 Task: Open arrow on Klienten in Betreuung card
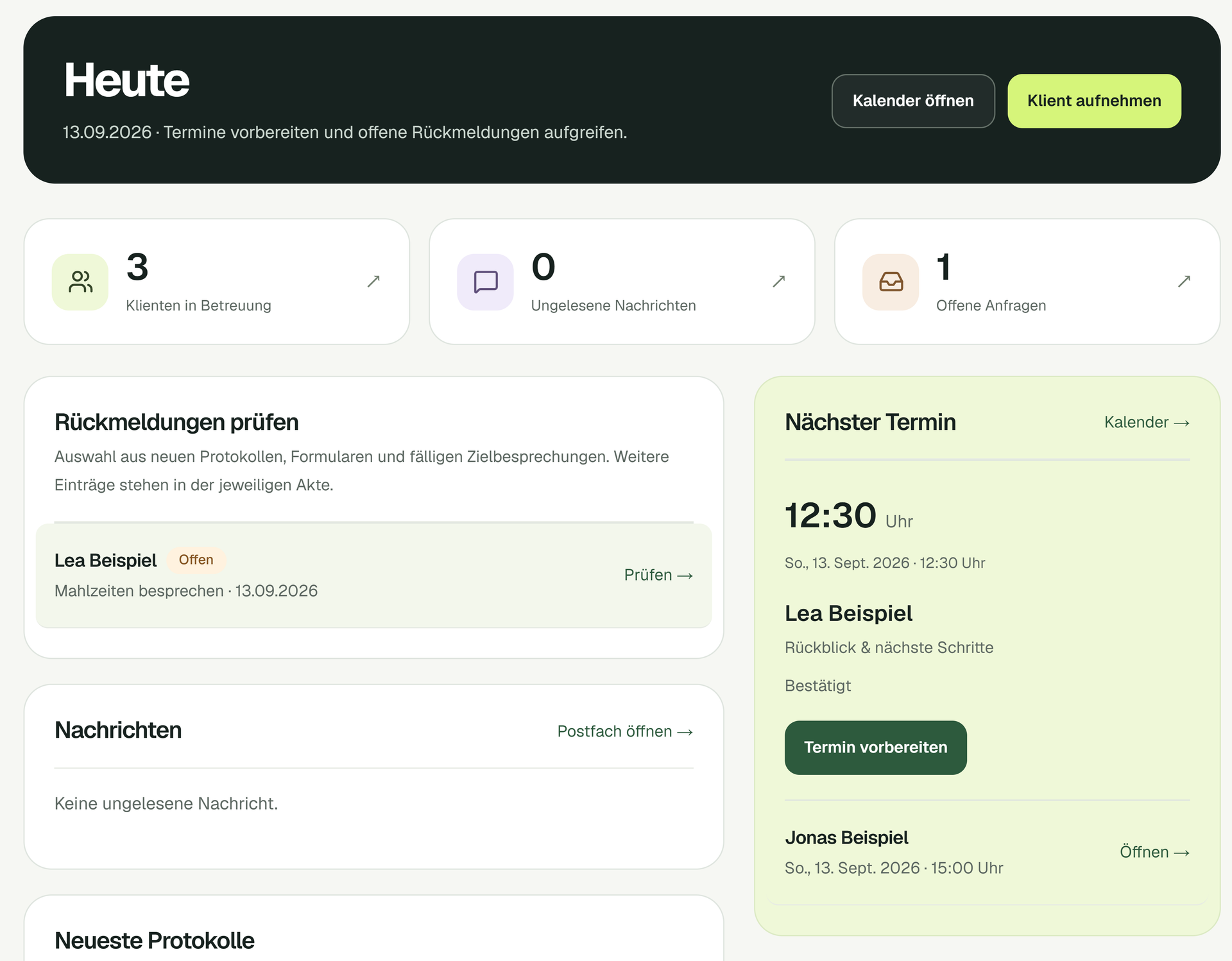tap(373, 281)
